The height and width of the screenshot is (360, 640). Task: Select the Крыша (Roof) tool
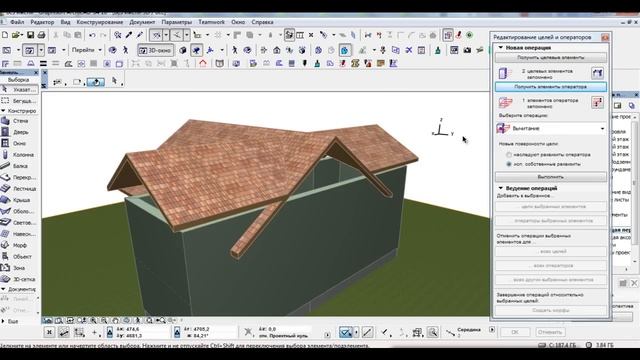19,200
